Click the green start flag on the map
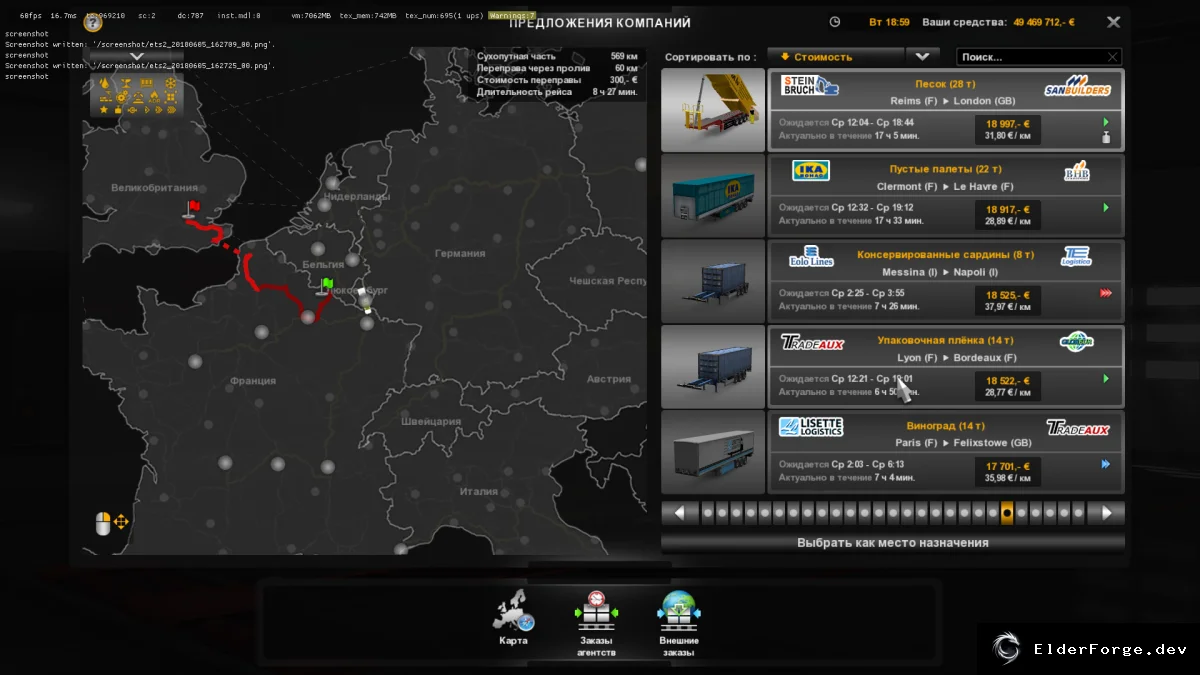Viewport: 1200px width, 675px height. pyautogui.click(x=326, y=285)
